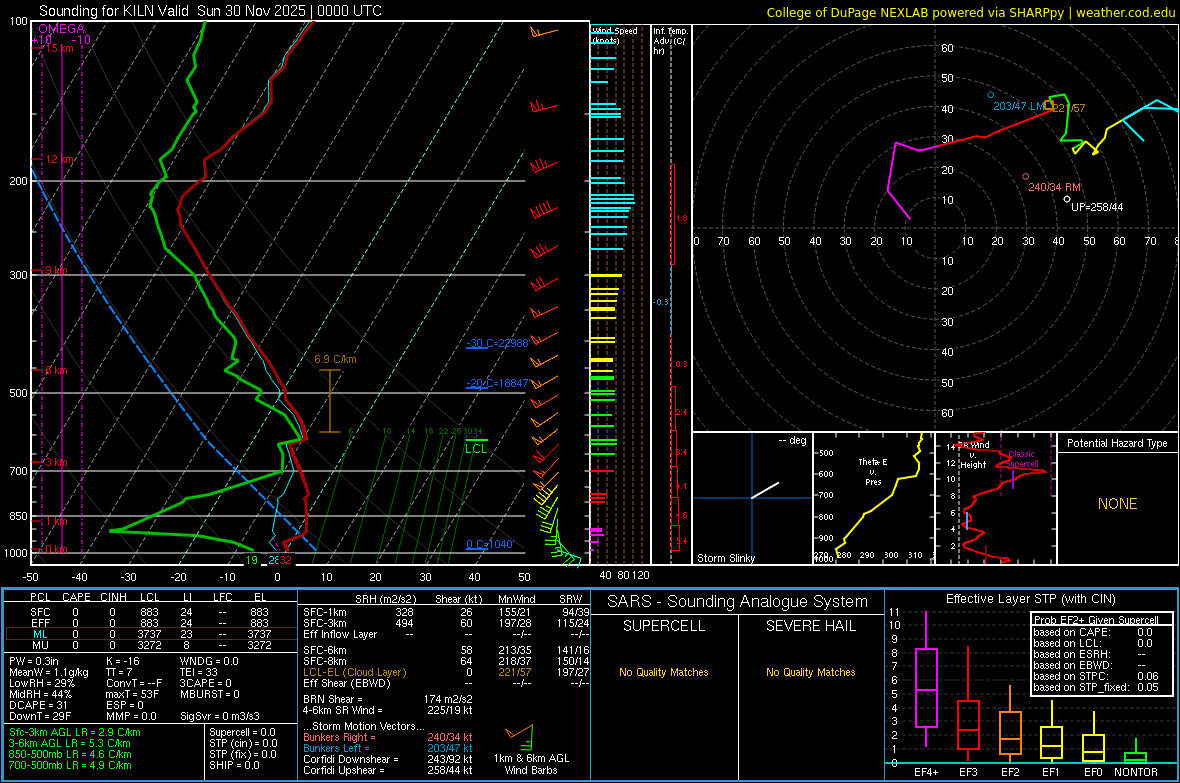This screenshot has height=783, width=1180.
Task: Click the green LCL label on skew-T
Action: click(476, 449)
